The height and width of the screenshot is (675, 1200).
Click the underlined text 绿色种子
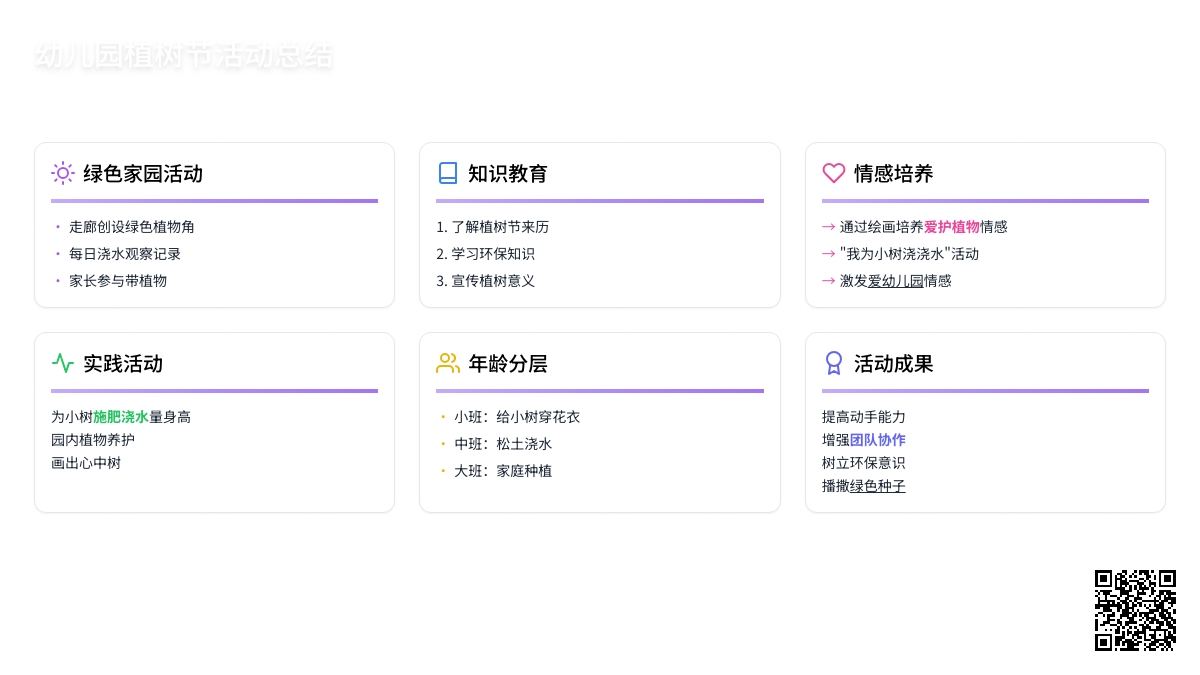click(x=878, y=486)
